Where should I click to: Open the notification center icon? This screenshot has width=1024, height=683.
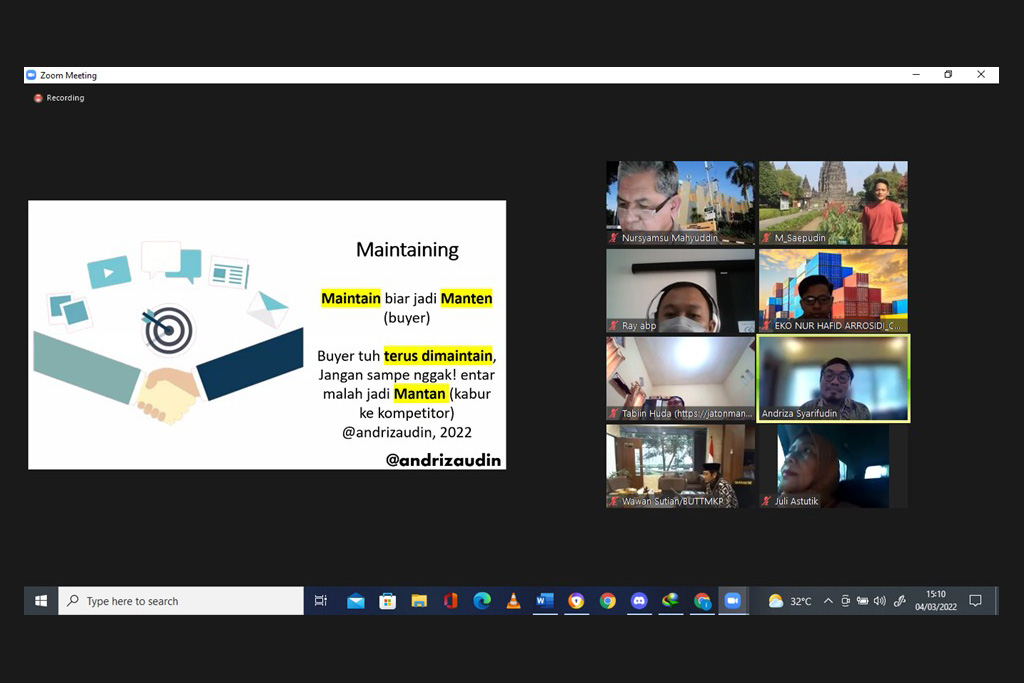point(975,601)
